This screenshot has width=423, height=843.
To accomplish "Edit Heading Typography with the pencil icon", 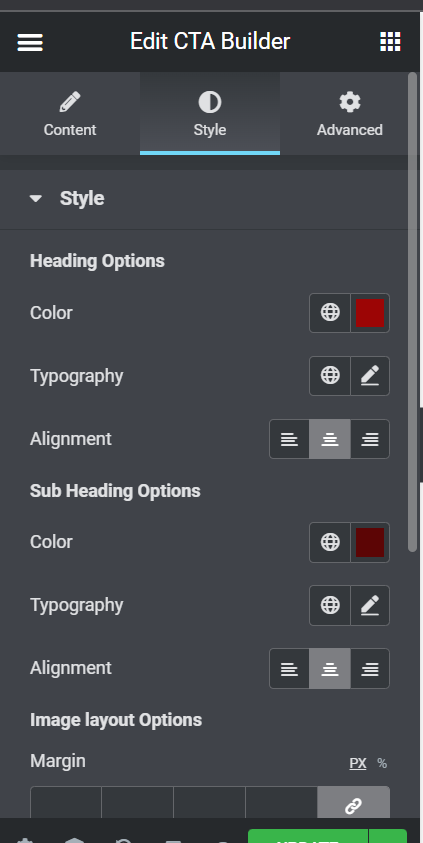I will tap(370, 375).
